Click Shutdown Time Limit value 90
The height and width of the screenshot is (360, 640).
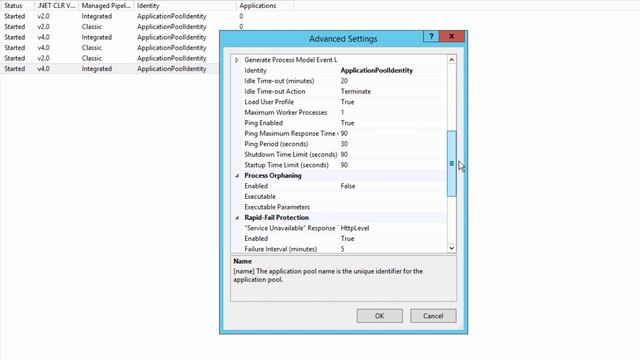click(x=344, y=155)
